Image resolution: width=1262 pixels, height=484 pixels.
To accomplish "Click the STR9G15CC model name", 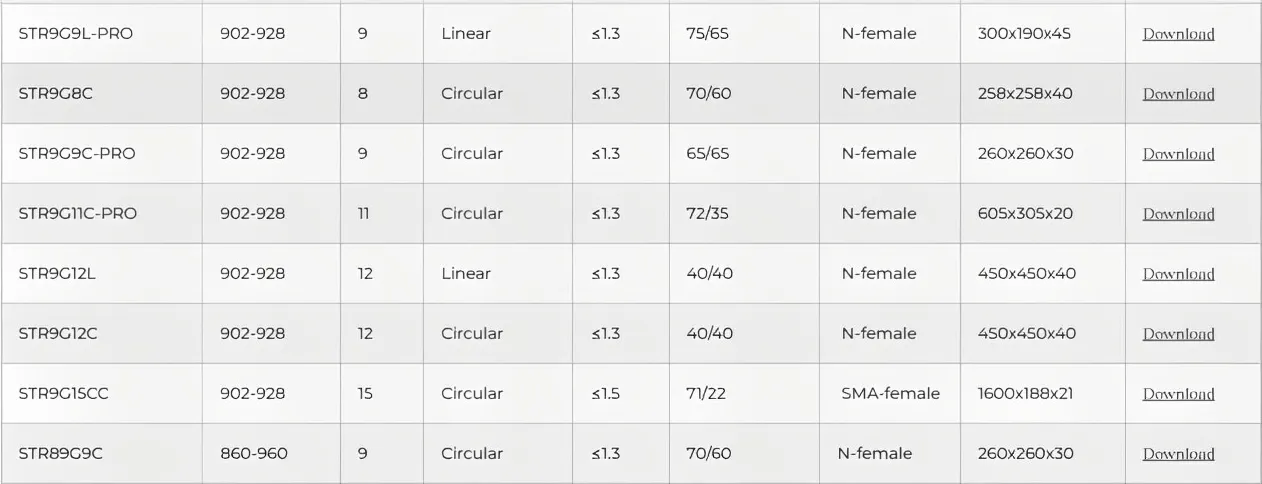I will click(x=63, y=394).
